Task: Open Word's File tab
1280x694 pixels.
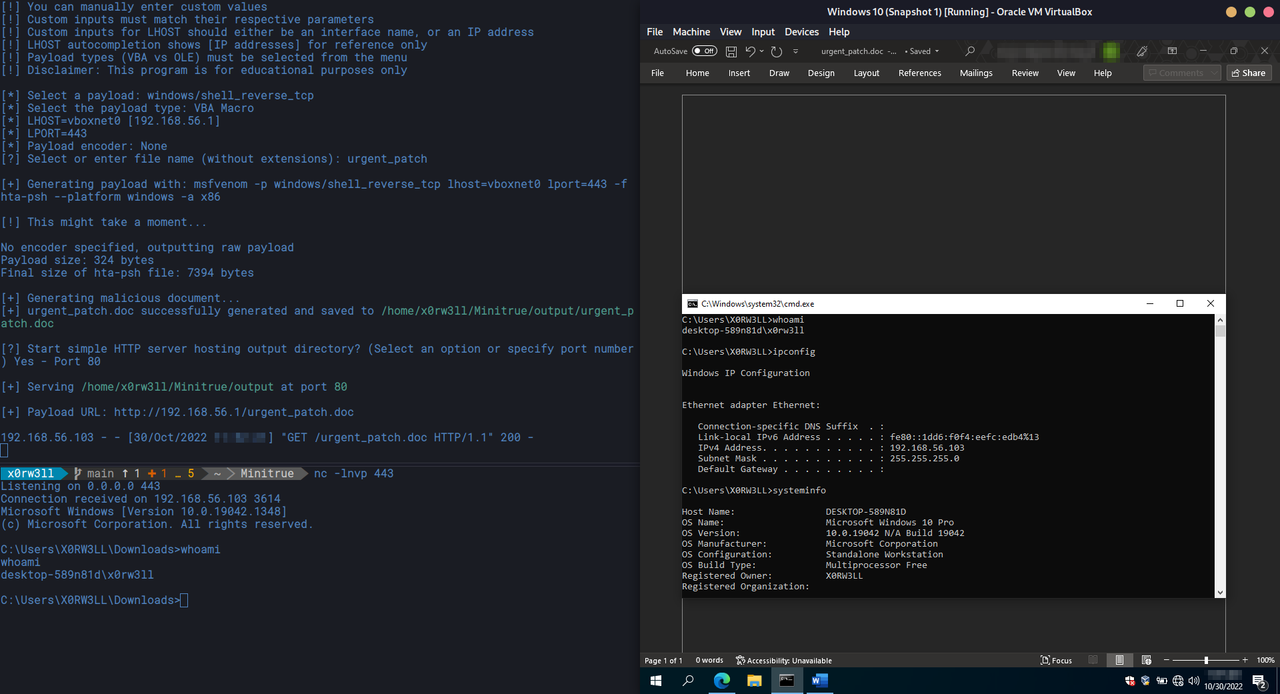Action: [657, 73]
